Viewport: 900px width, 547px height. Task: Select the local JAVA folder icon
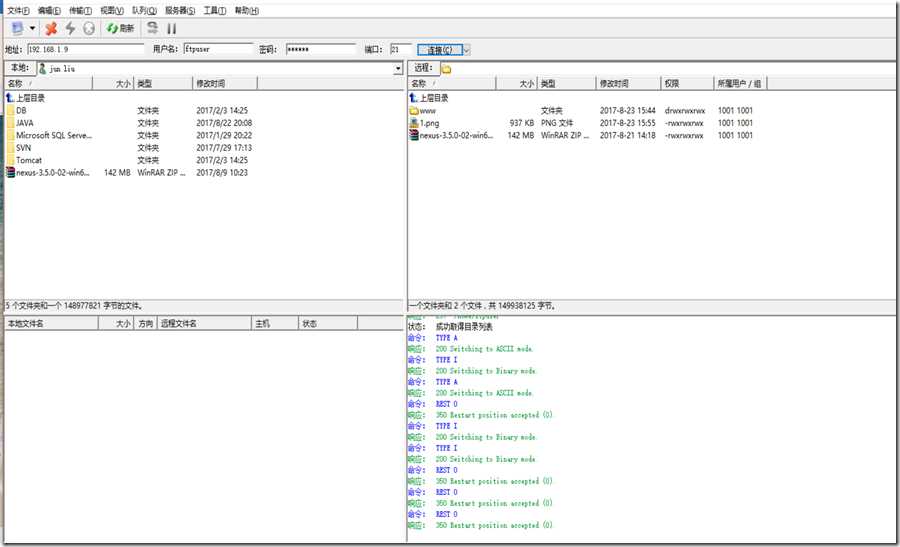(10, 123)
